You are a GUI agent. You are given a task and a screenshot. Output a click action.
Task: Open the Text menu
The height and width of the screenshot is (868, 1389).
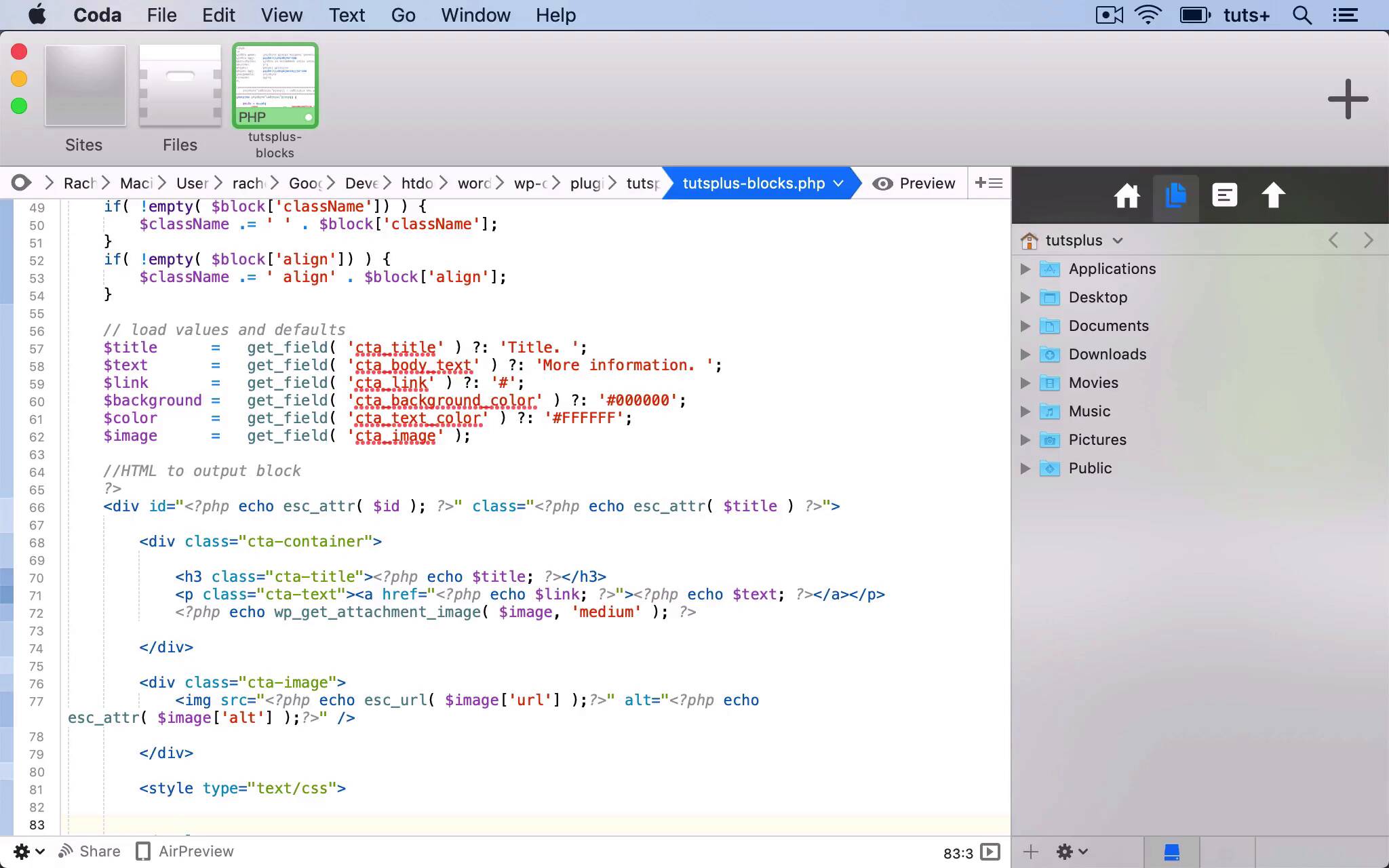(347, 15)
